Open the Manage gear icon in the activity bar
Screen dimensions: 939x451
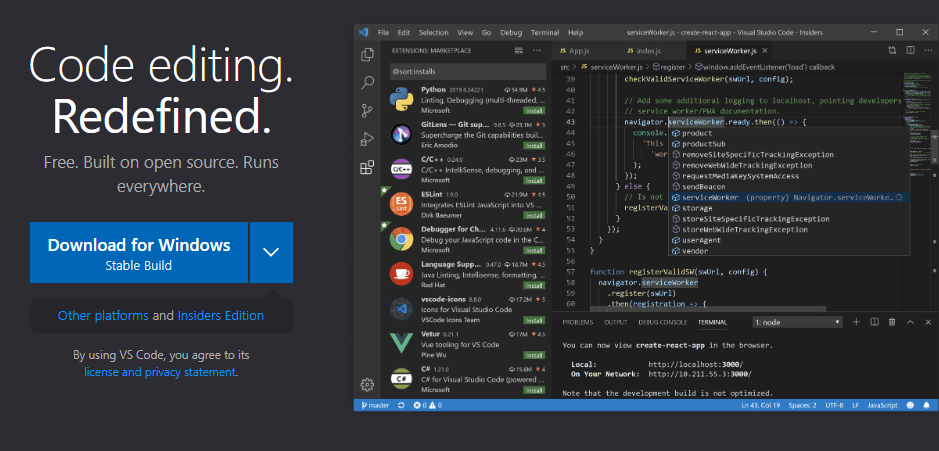click(x=367, y=385)
